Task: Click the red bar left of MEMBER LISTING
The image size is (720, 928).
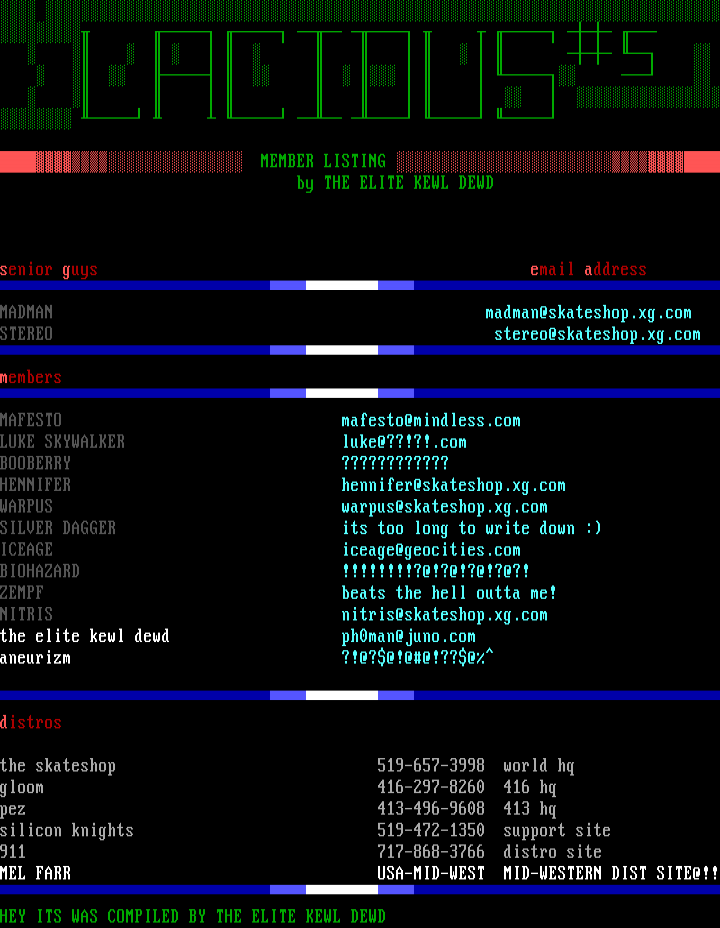Action: (18, 161)
